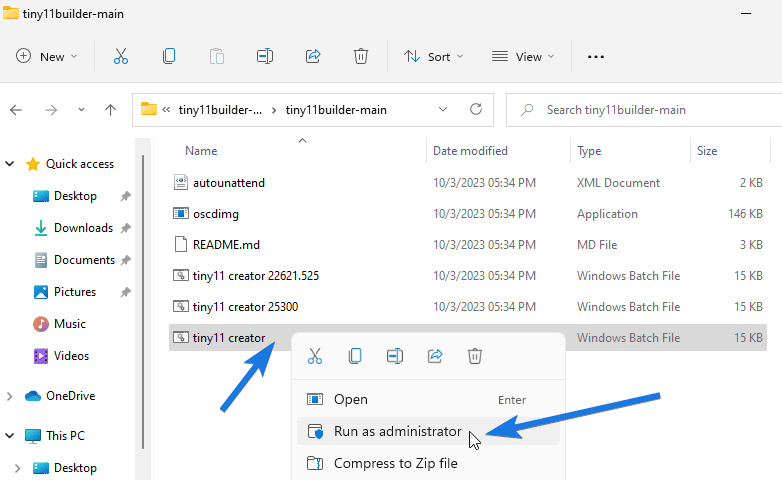This screenshot has height=480, width=782.
Task: Click the tiny11 creator 25300 batch icon
Action: (x=181, y=306)
